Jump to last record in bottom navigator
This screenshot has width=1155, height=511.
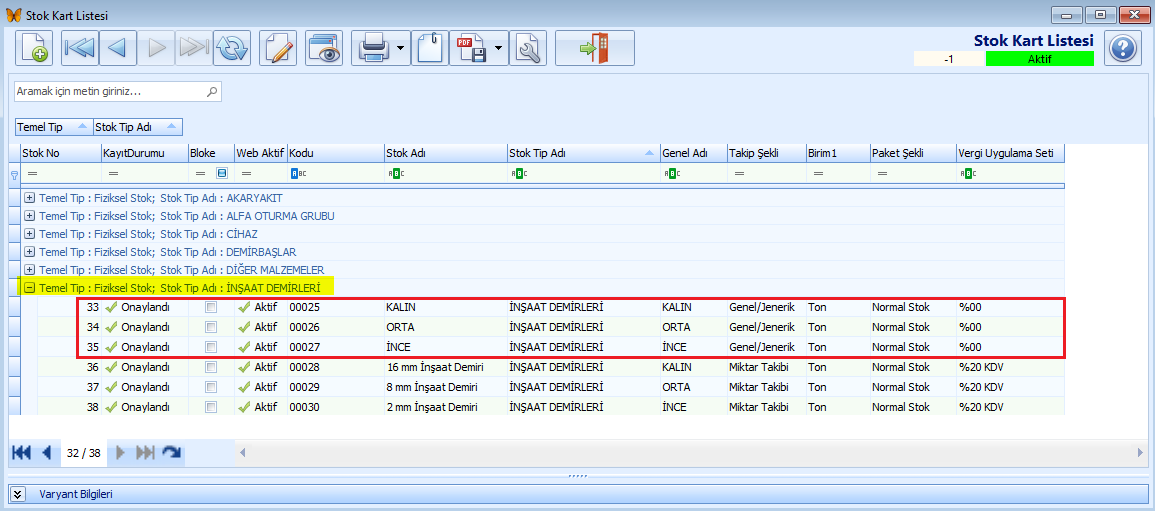coord(146,453)
